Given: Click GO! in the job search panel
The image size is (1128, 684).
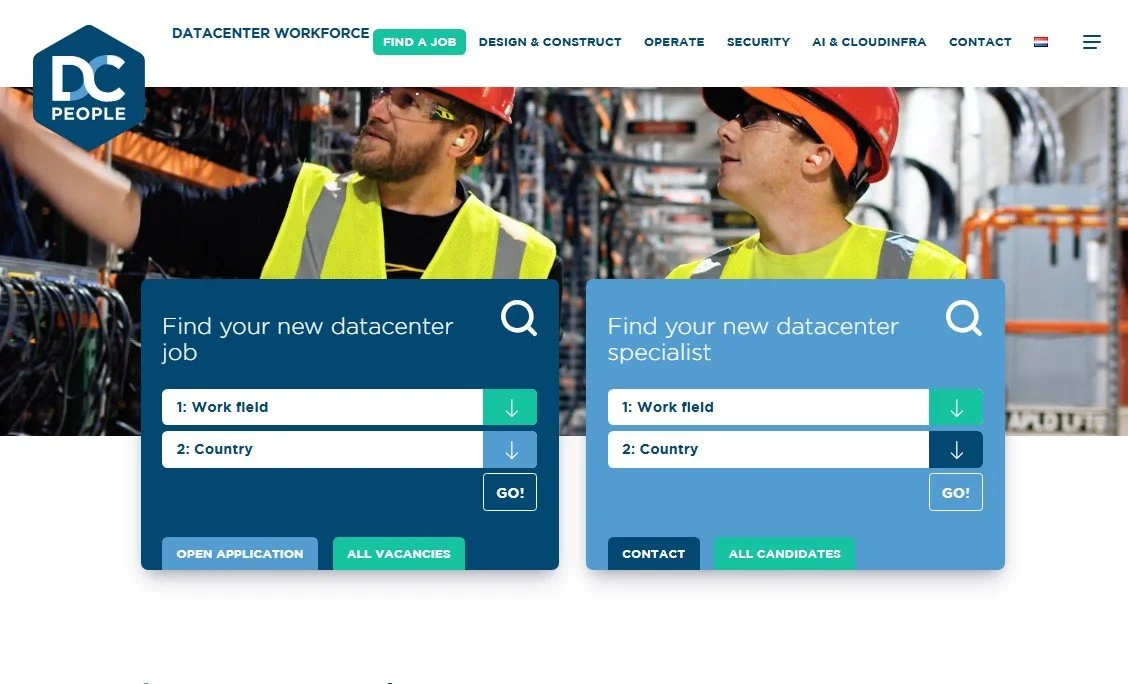Looking at the screenshot, I should coord(510,493).
